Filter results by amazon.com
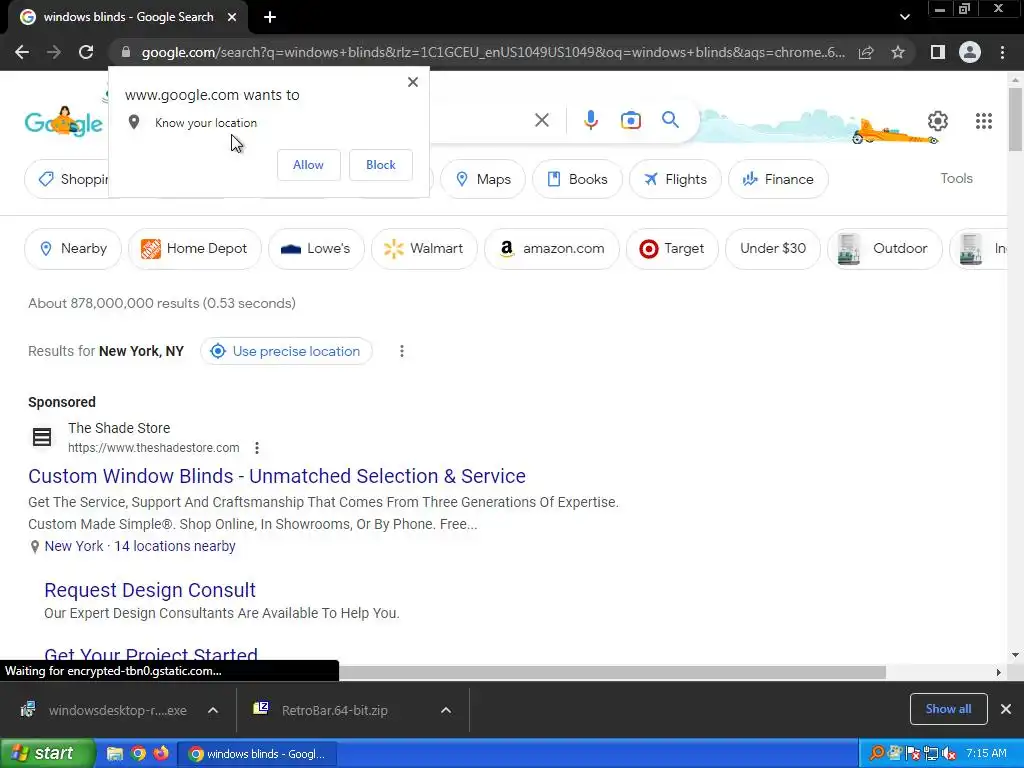The image size is (1024, 768). click(x=552, y=249)
